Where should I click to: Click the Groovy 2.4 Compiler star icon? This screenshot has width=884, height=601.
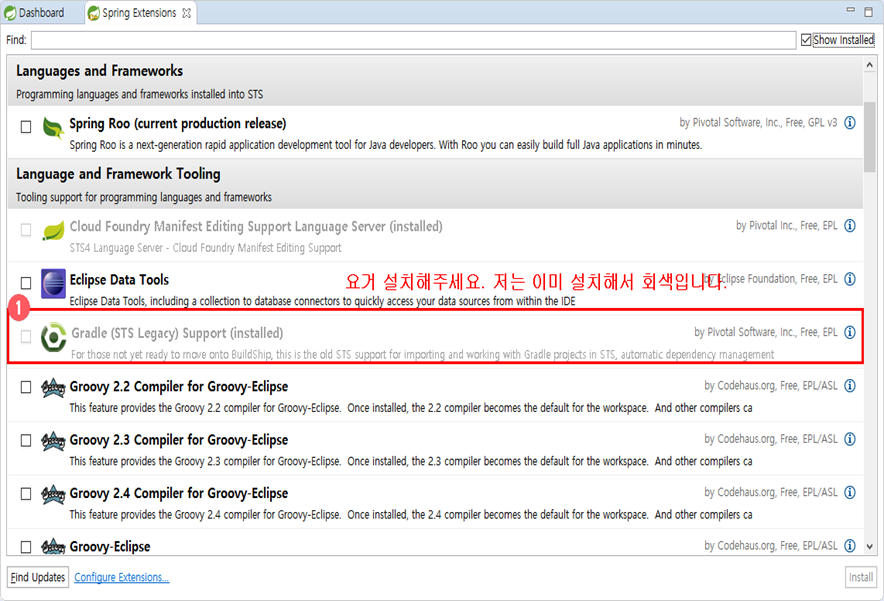click(x=53, y=494)
